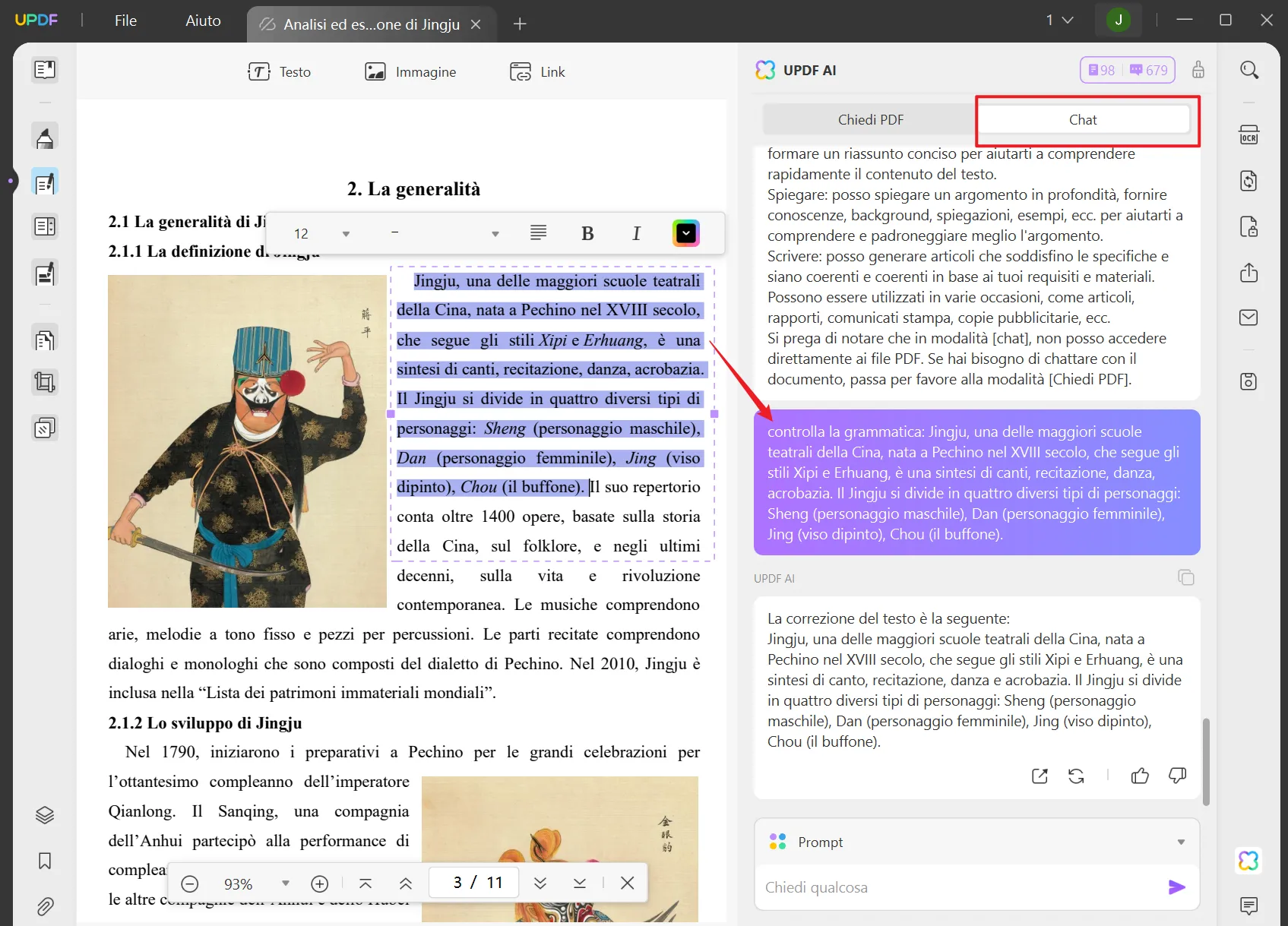Close the Jingju document tab

[476, 24]
